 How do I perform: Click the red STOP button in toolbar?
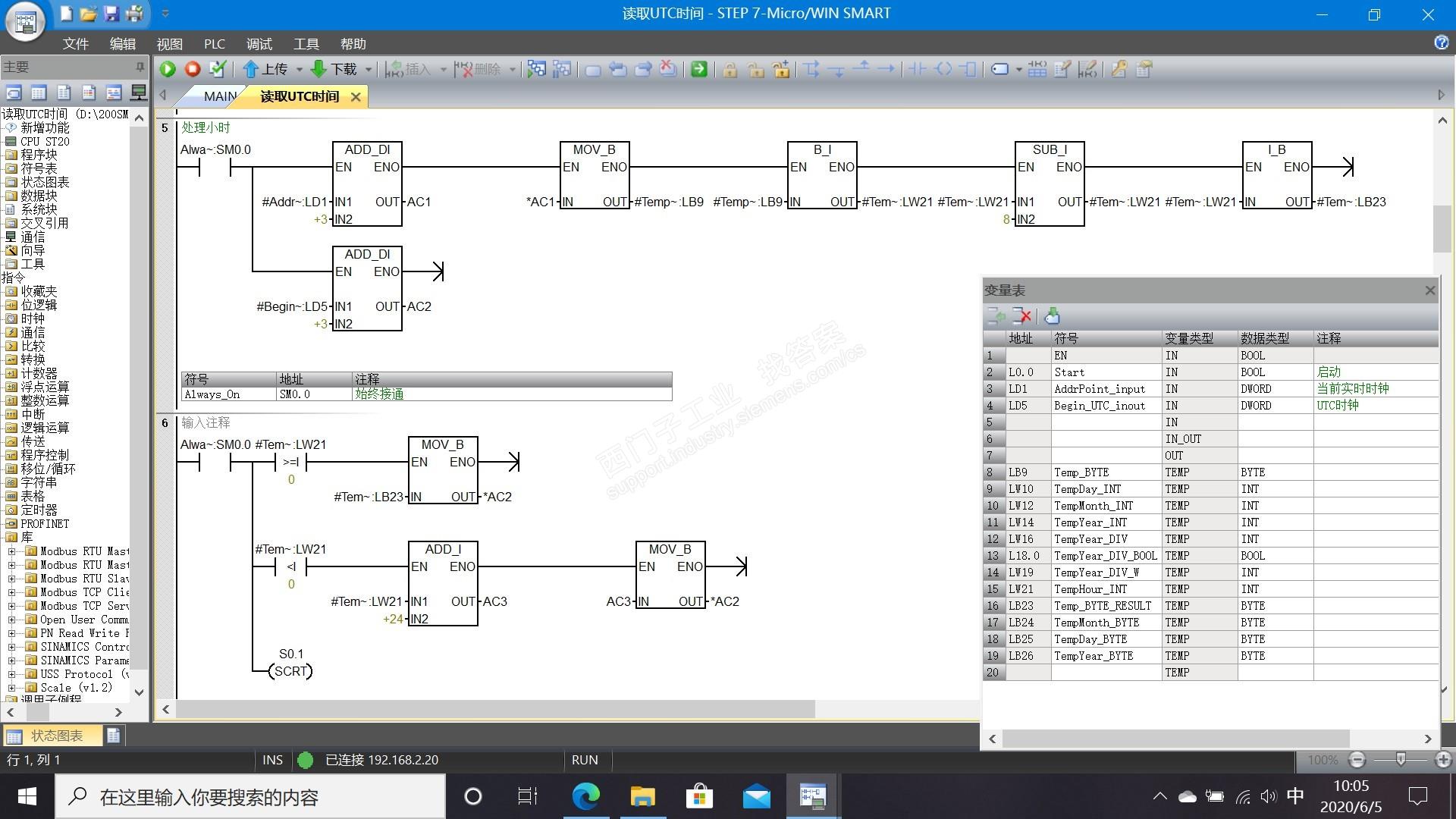[x=193, y=69]
